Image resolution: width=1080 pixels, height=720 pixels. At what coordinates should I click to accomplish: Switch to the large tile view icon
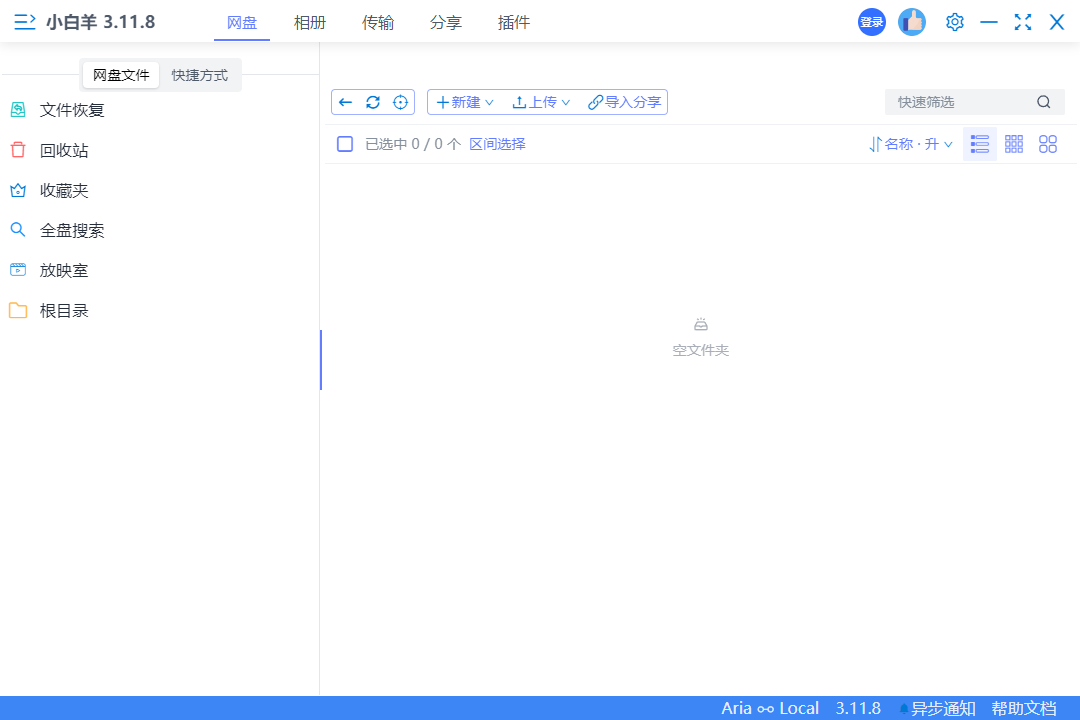[1048, 144]
